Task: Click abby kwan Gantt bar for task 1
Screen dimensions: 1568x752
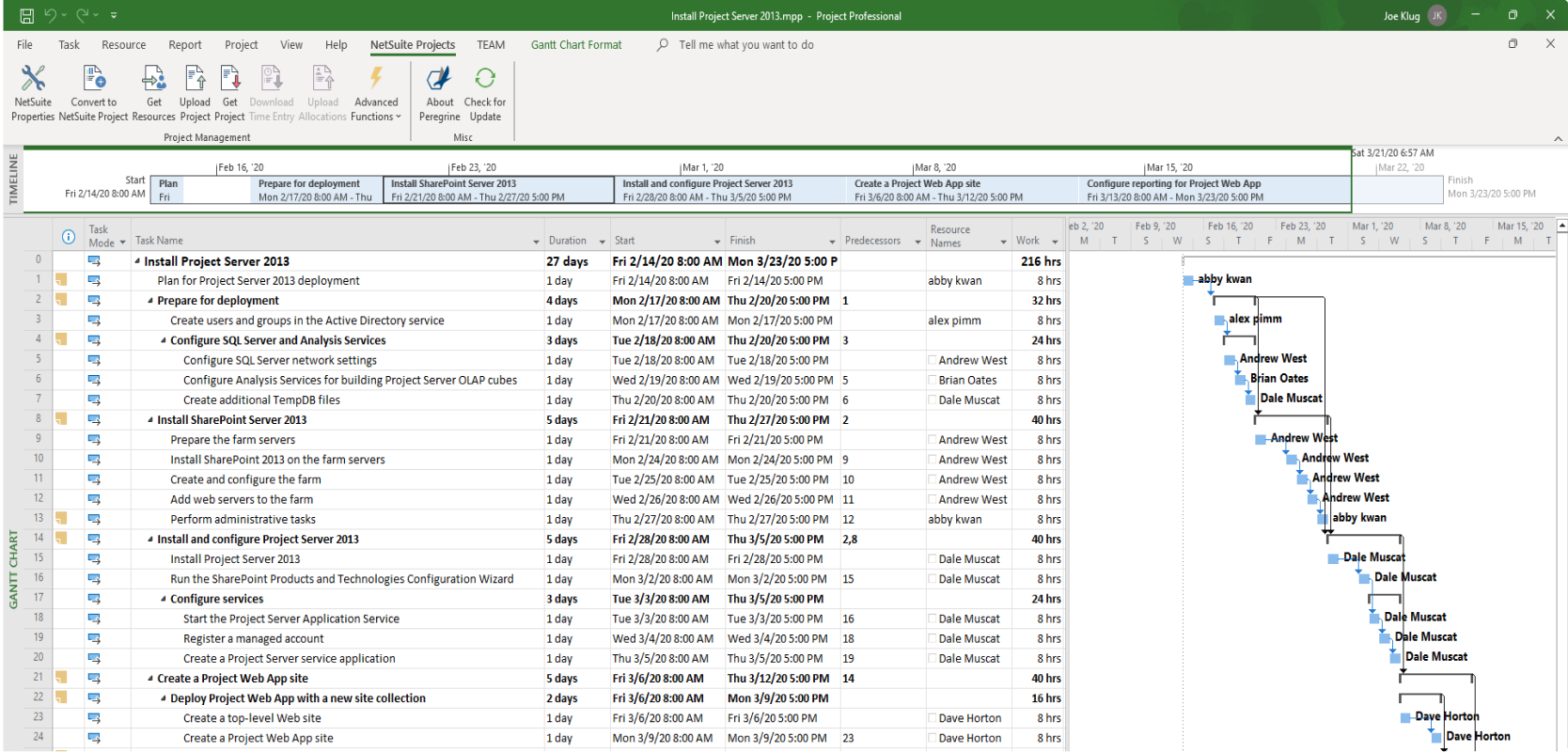Action: 1189,280
